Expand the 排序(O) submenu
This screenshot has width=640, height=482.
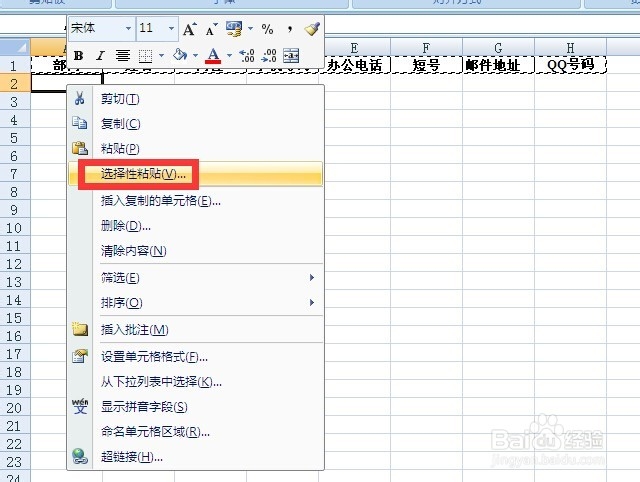click(195, 303)
